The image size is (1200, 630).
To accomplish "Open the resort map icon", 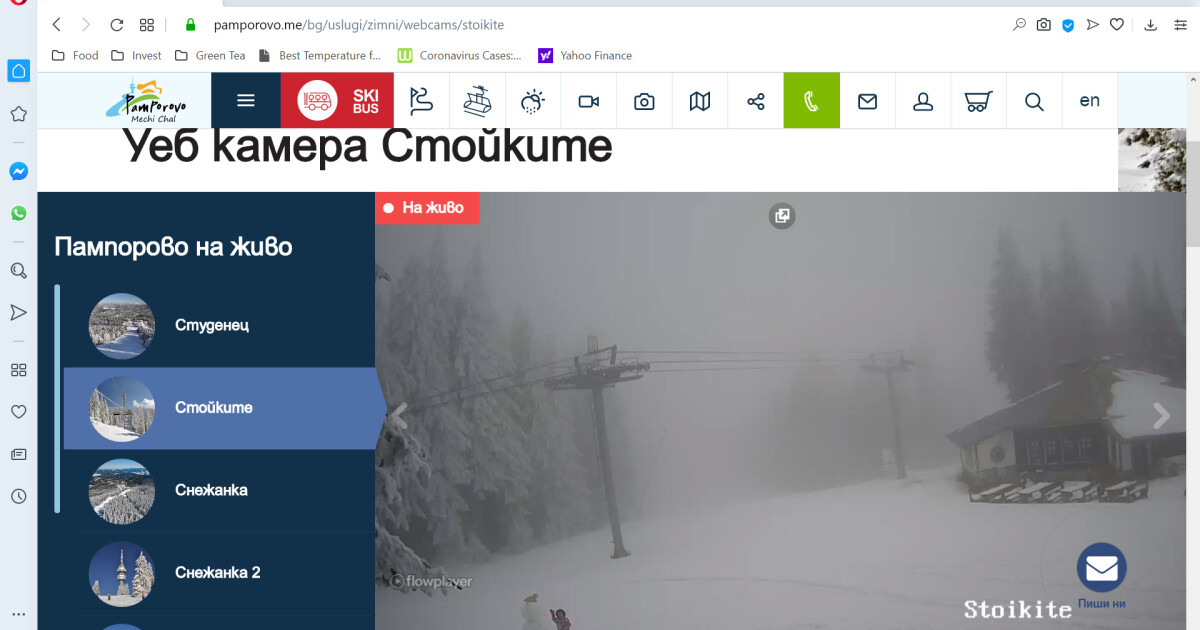I will click(x=700, y=101).
